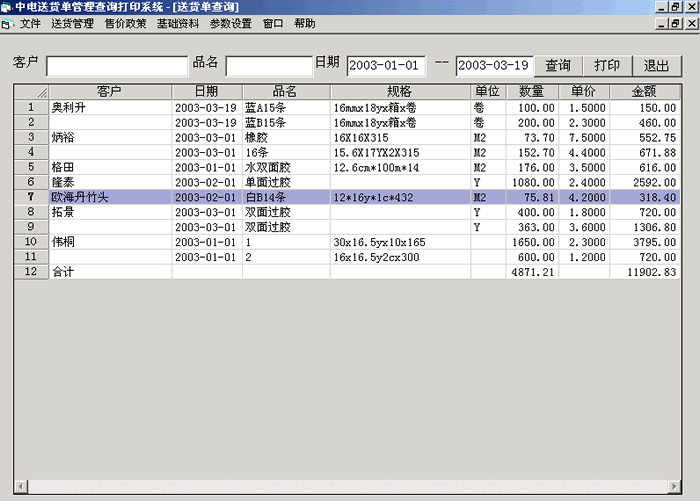700x501 pixels.
Task: Click the 数量 column header
Action: 532,92
